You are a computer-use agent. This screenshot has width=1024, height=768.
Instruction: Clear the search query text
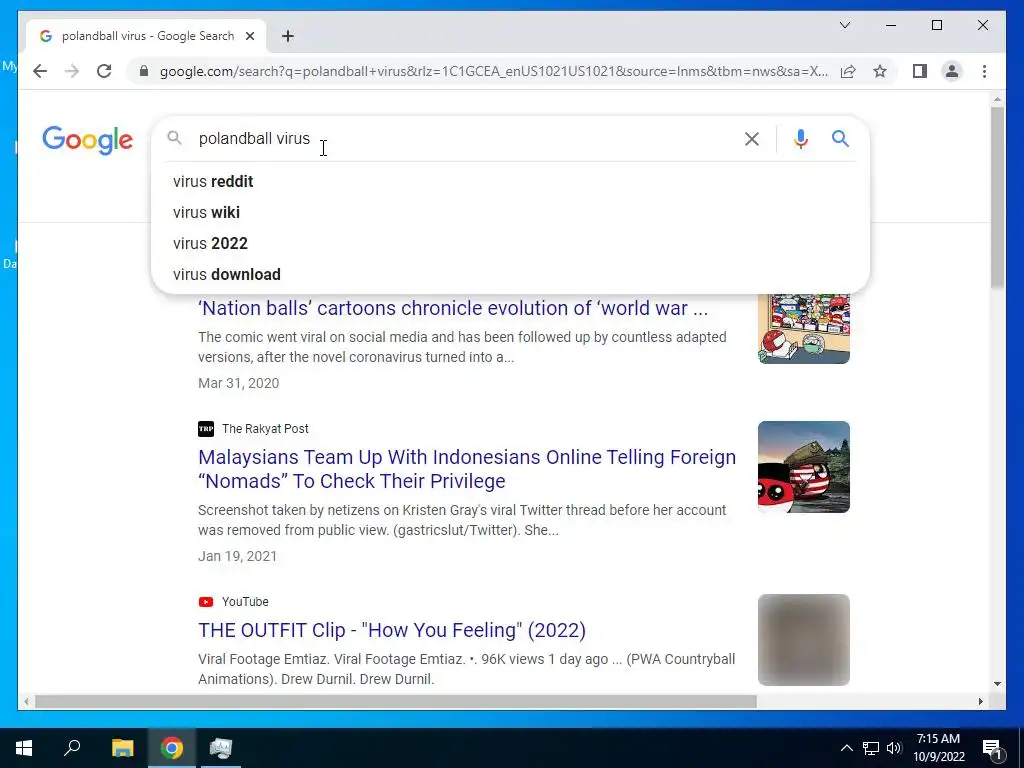coord(752,138)
